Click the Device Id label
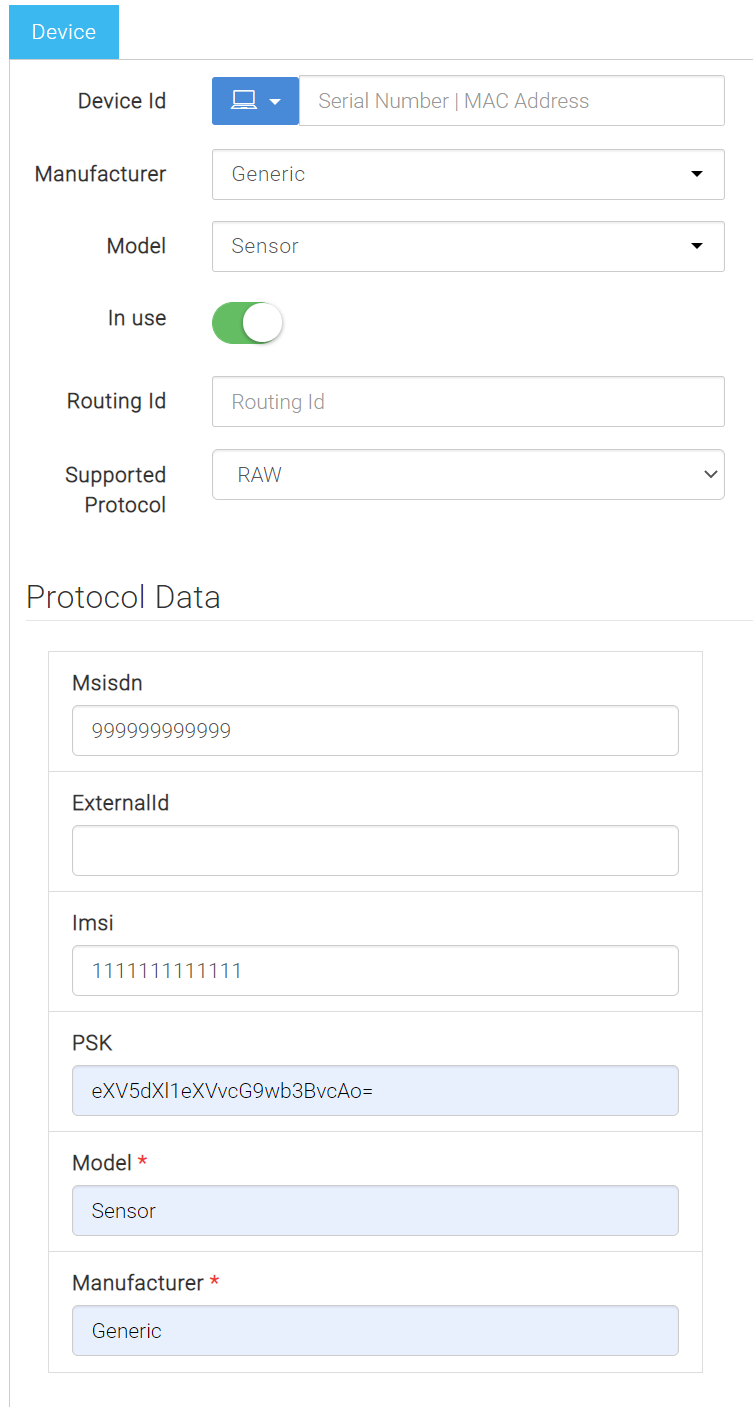Viewport: 753px width, 1407px height. (x=122, y=101)
